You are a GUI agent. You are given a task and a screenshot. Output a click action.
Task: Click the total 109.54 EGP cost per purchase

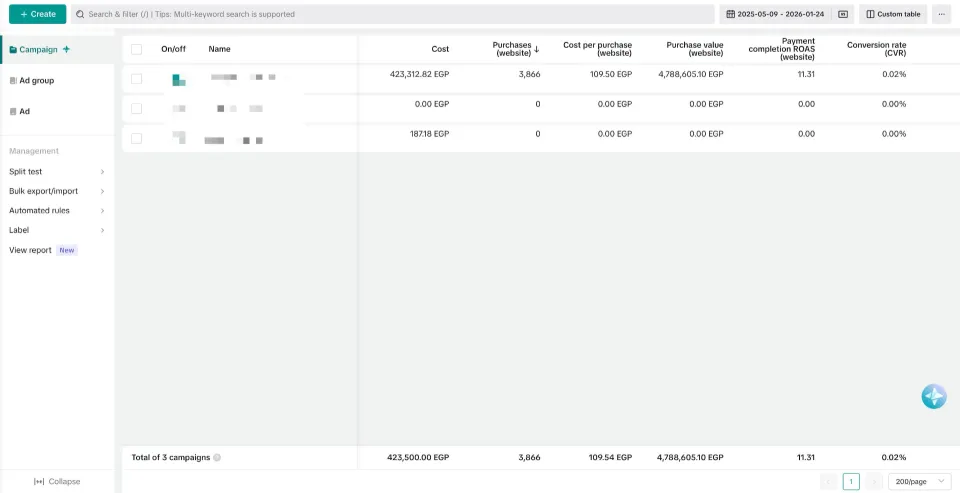tap(608, 457)
